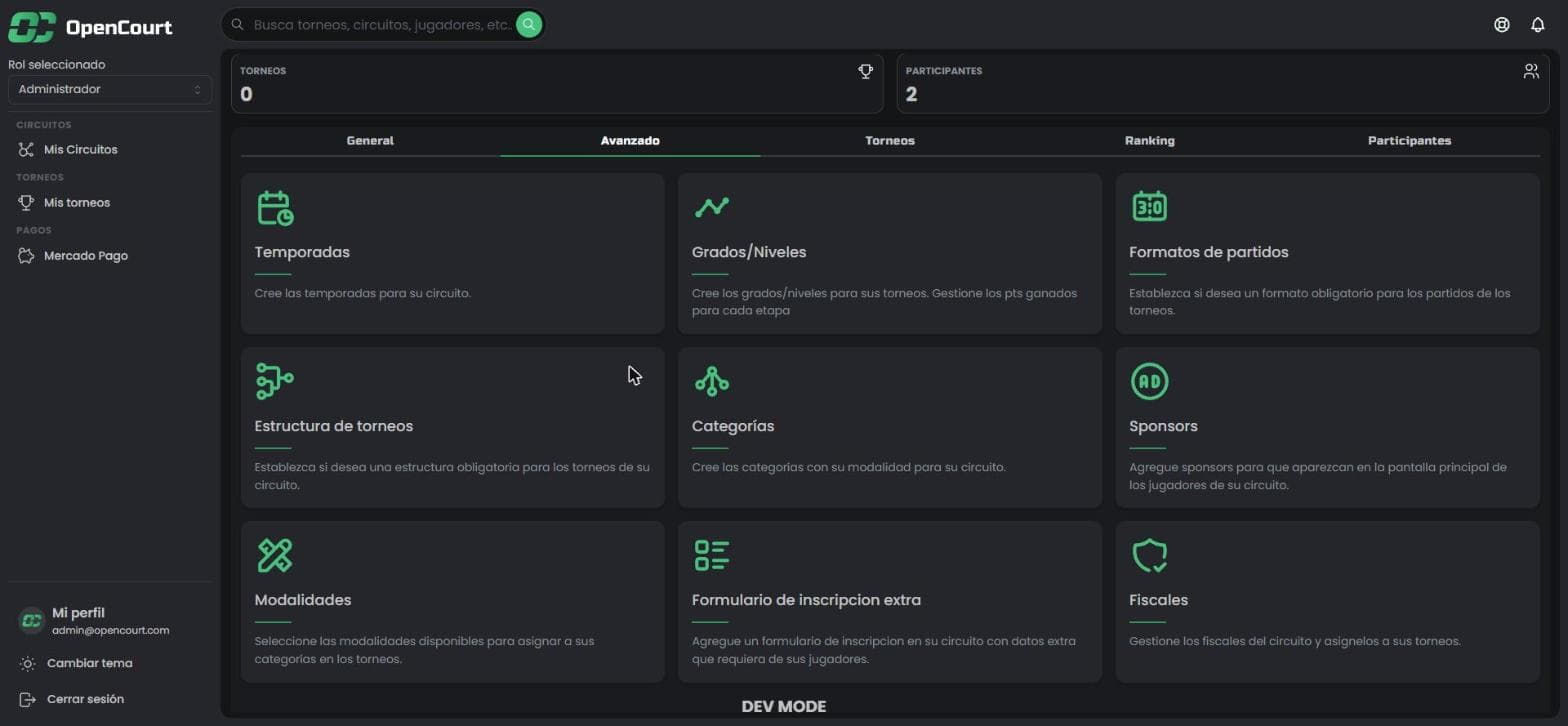Open the Ranking tab
This screenshot has height=726, width=1568.
1150,141
